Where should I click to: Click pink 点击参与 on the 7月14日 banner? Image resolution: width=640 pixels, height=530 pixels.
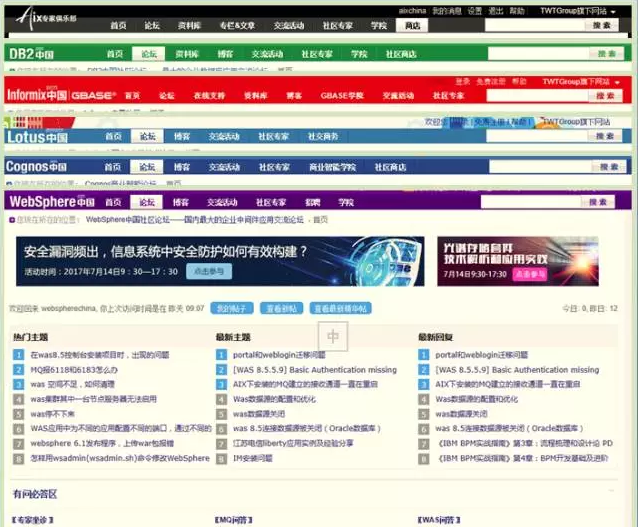tap(530, 274)
